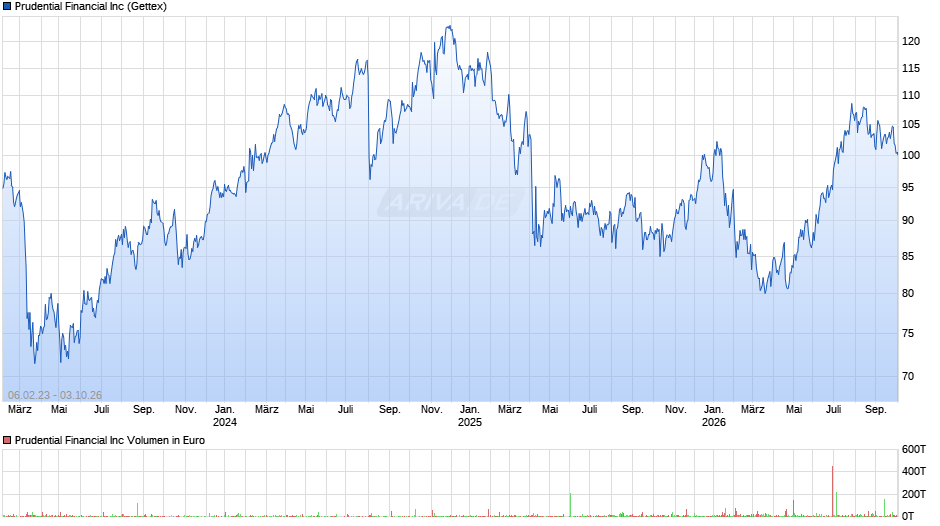This screenshot has height=526, width=940.
Task: Click the 90 price axis label
Action: pos(908,221)
